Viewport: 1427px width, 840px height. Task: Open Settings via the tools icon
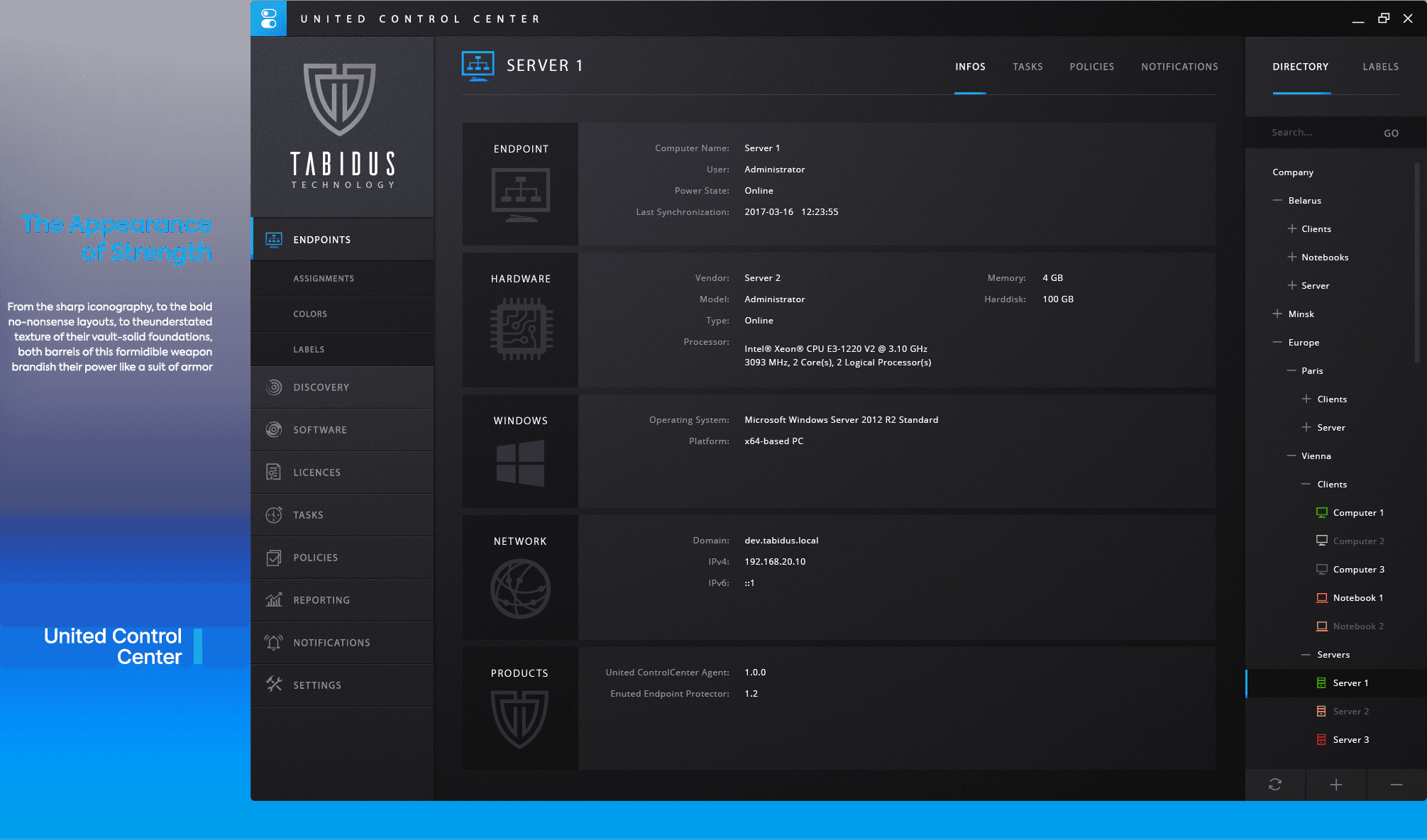[274, 685]
